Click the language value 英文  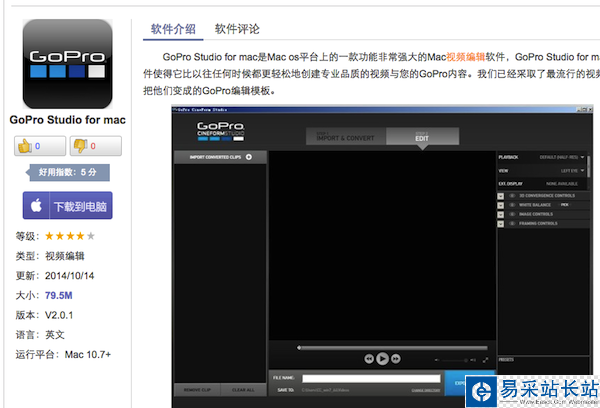[55, 335]
